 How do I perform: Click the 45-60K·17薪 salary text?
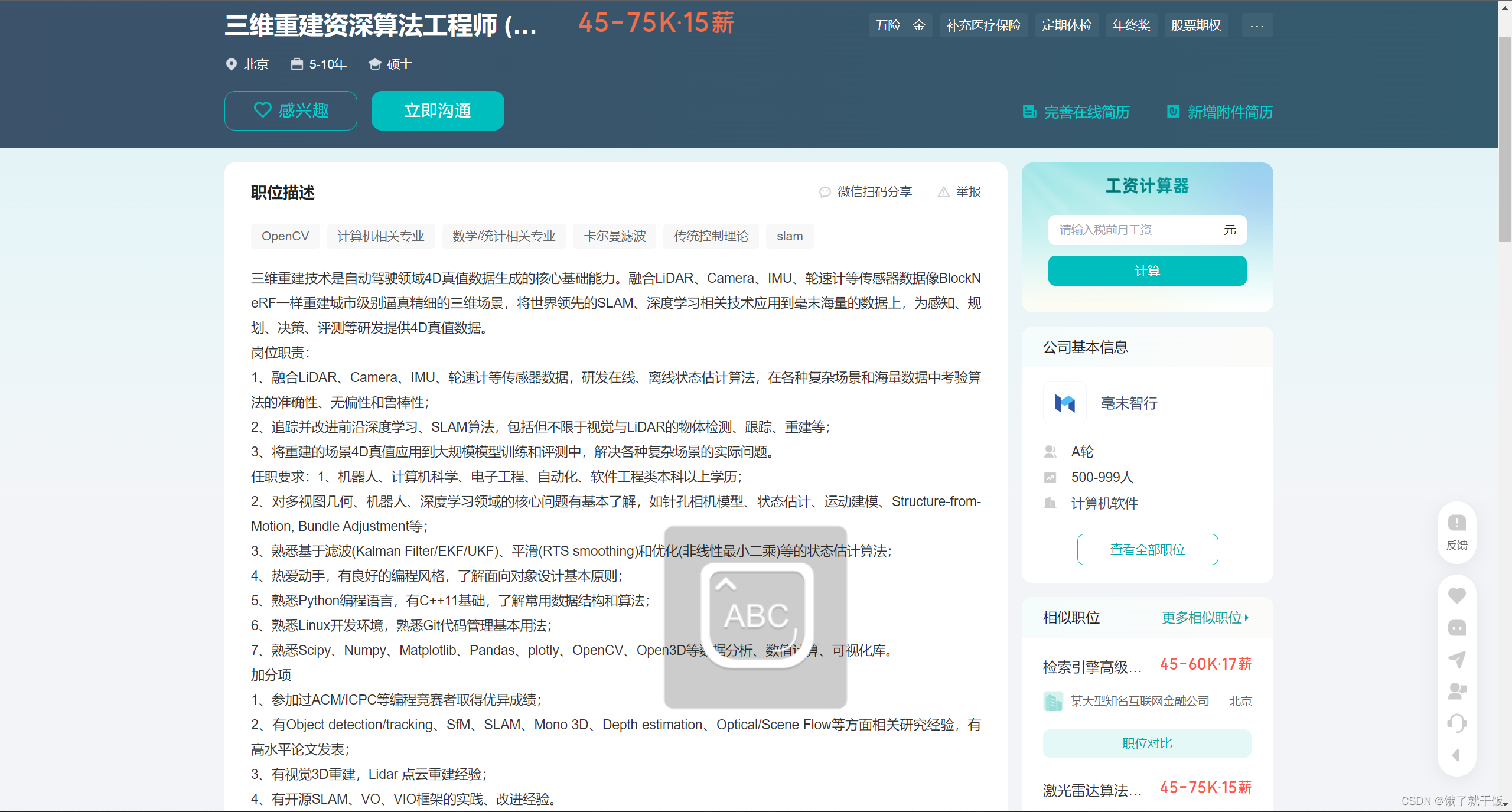click(1205, 664)
